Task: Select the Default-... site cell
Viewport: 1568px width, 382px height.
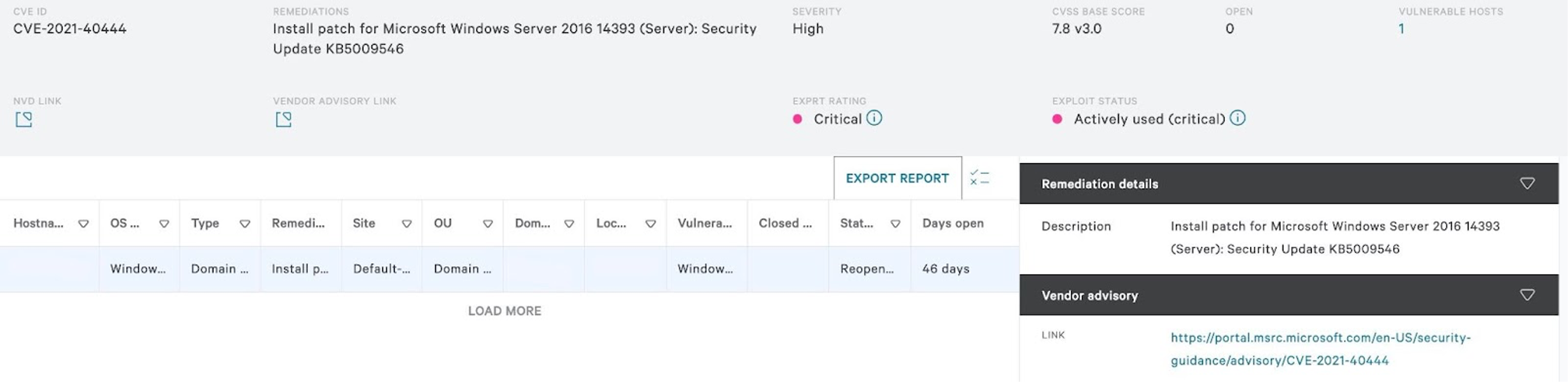Action: click(382, 269)
